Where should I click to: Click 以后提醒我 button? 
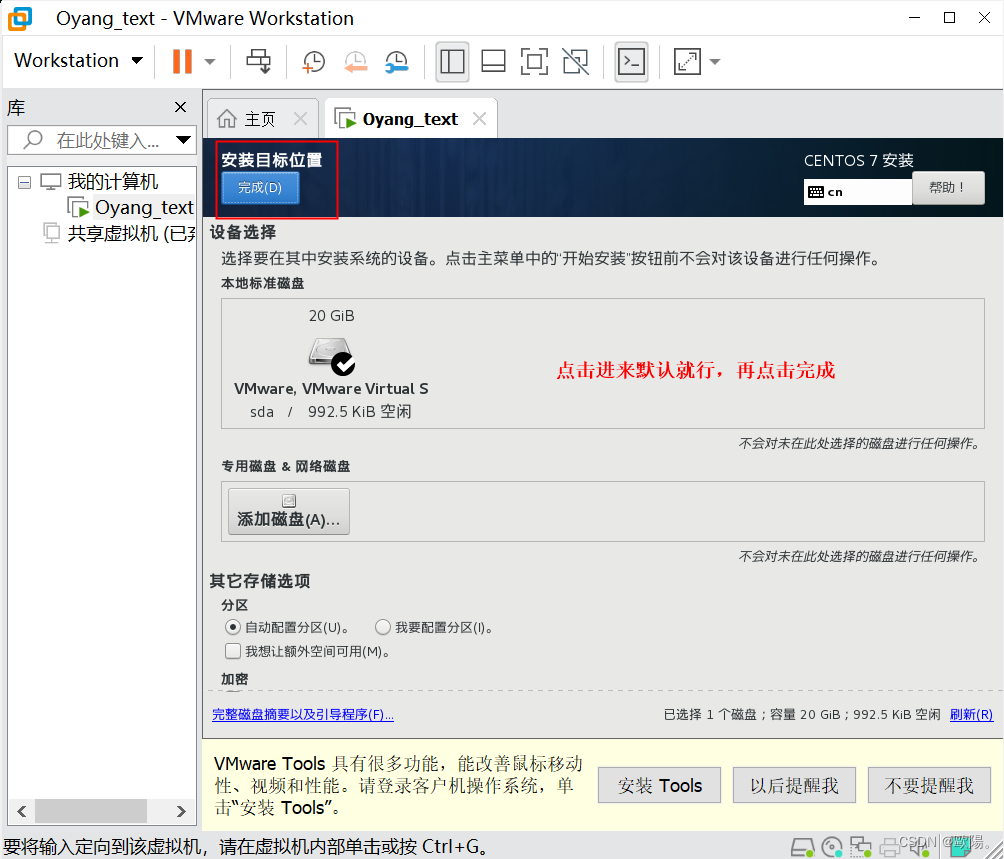(x=794, y=785)
